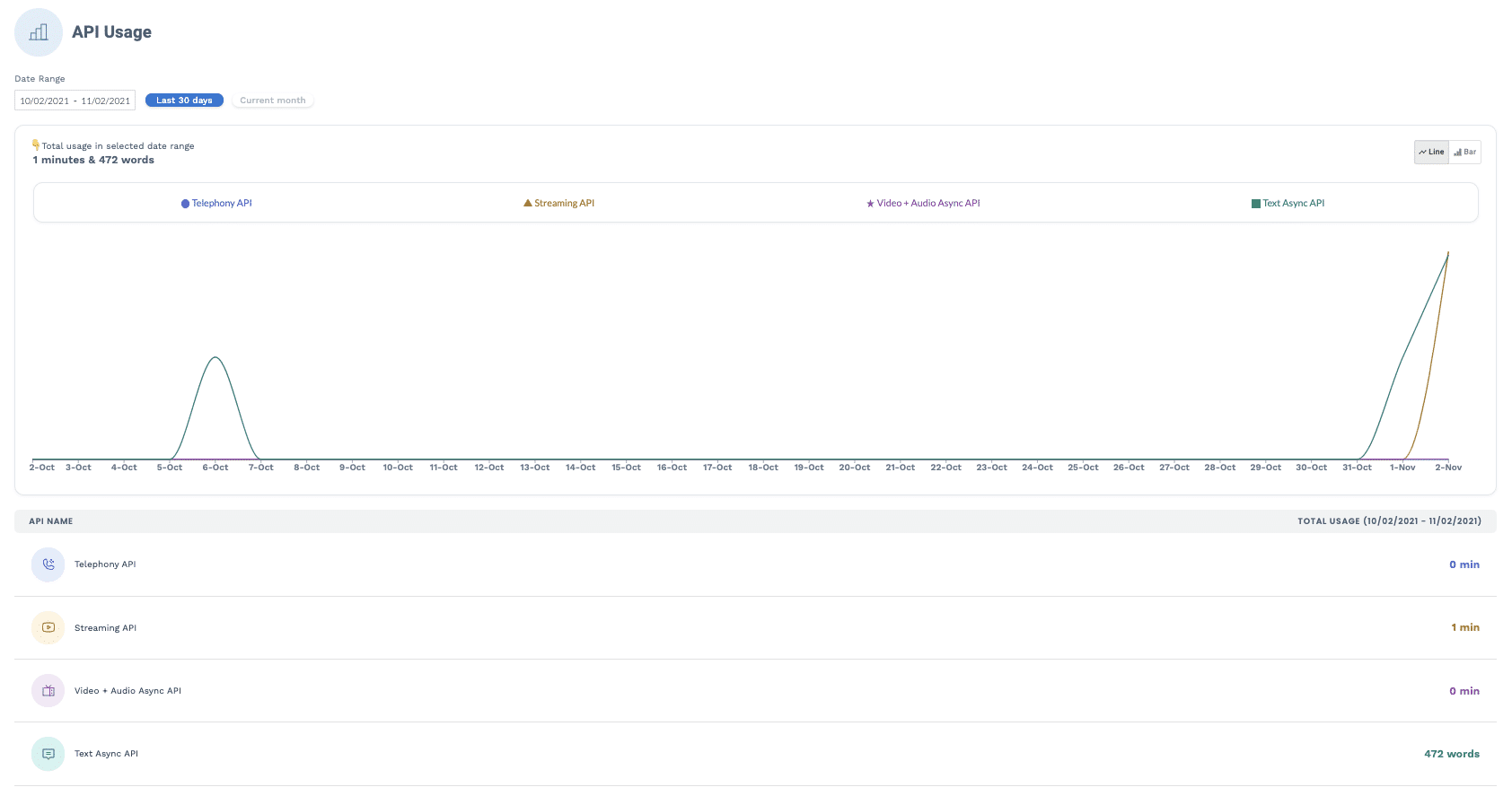Toggle Telephony API legend series
Viewport: 1512px width, 796px height.
(x=216, y=204)
